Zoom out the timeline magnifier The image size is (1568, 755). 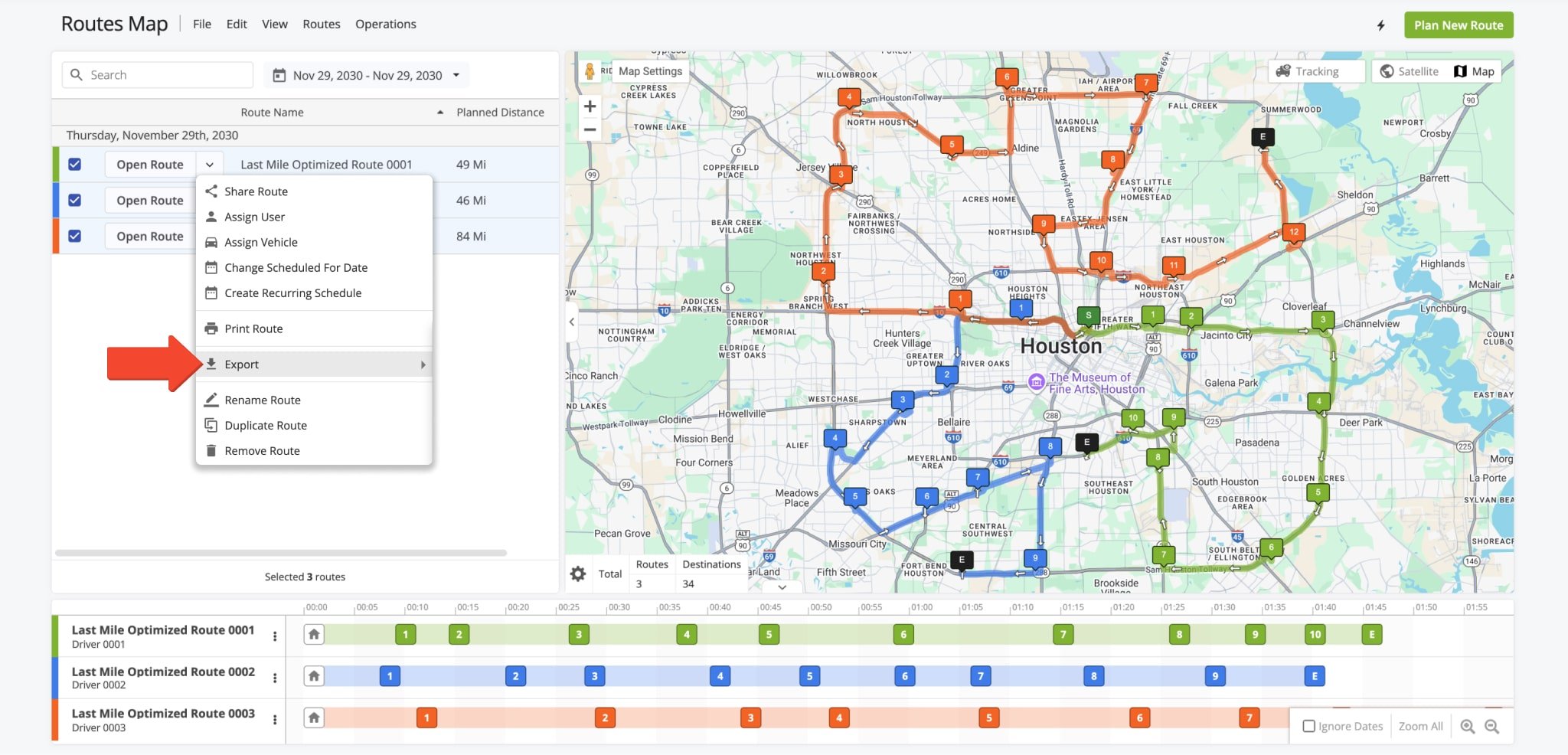click(1492, 727)
